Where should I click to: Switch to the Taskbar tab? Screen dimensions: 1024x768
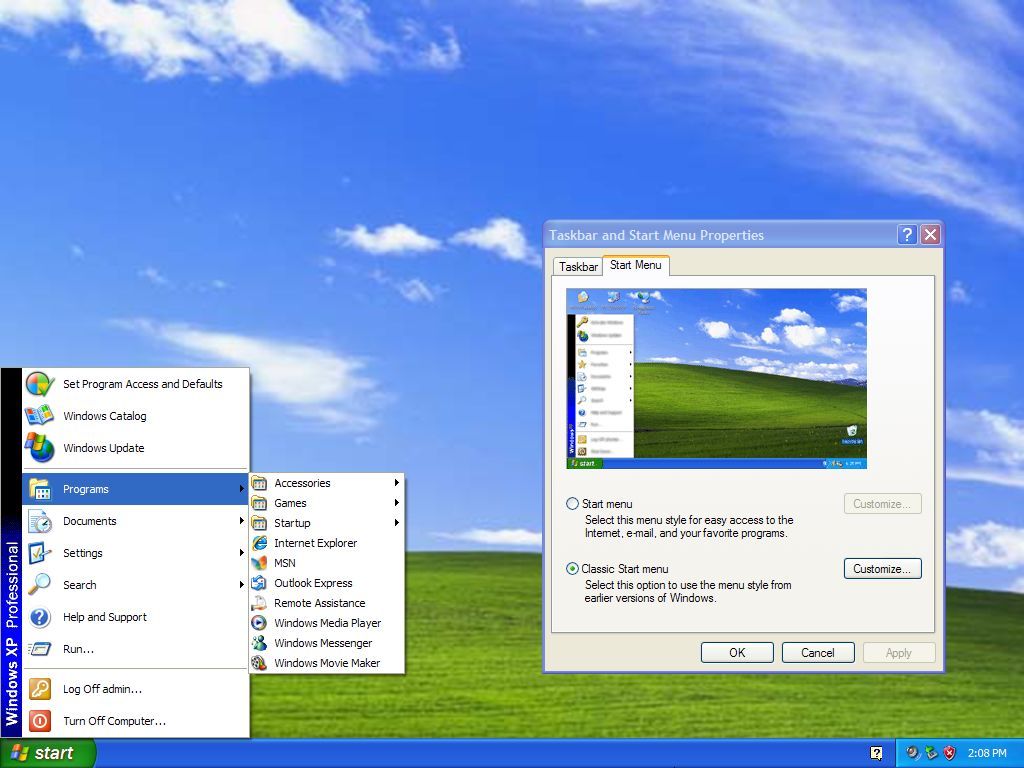coord(578,266)
